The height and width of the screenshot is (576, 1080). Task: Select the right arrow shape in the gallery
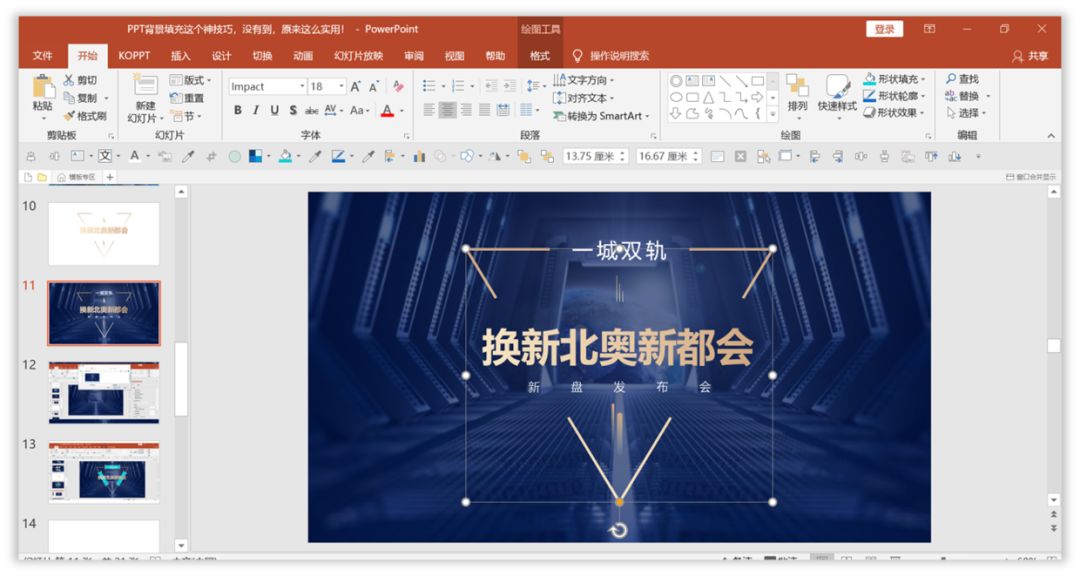coord(757,97)
